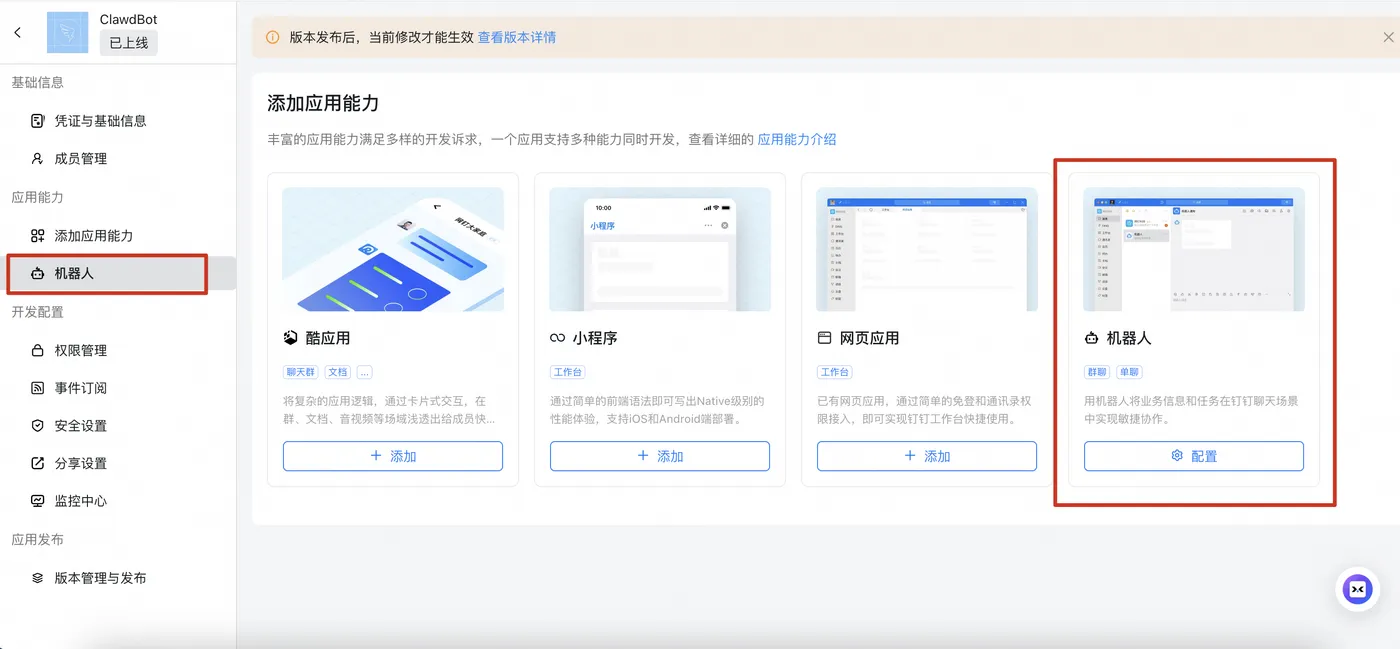1400x649 pixels.
Task: Click the 单聊 tag on 机器人 card
Action: 1129,372
